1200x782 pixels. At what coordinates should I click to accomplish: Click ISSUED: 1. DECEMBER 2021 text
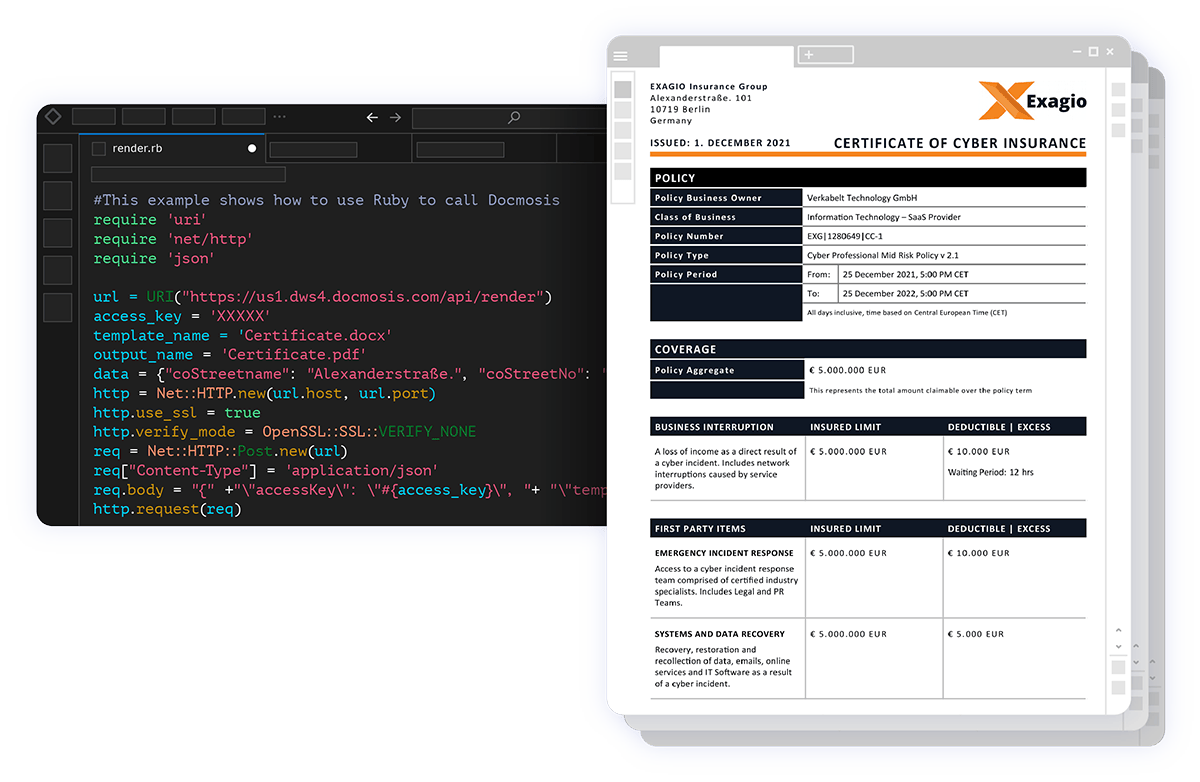pos(720,143)
